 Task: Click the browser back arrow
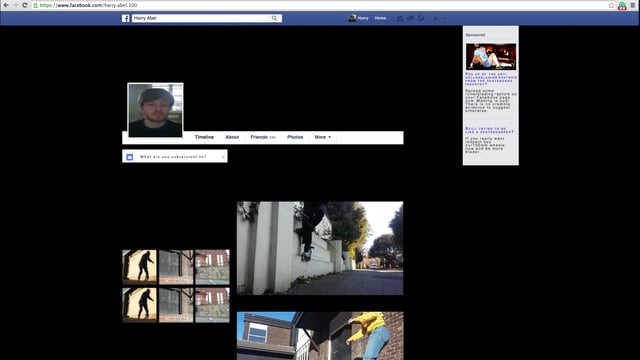pos(6,5)
